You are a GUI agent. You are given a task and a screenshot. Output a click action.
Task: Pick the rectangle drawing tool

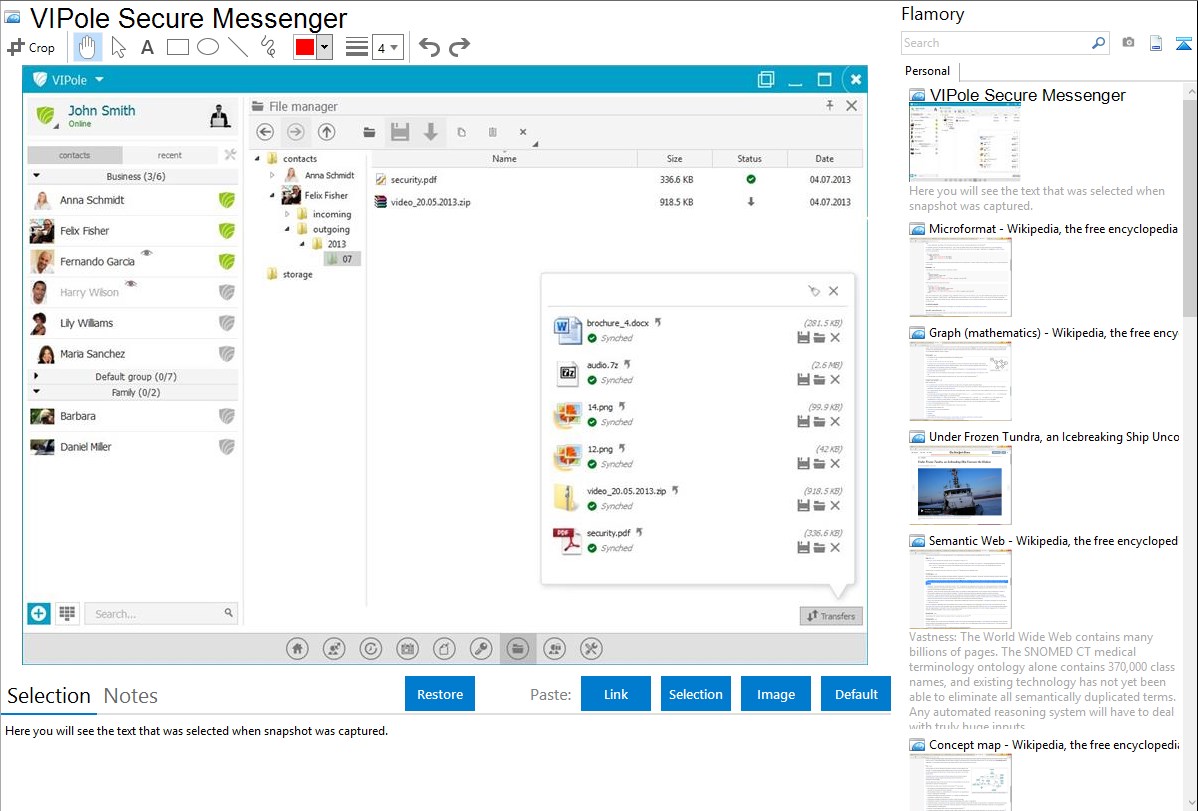click(x=177, y=47)
